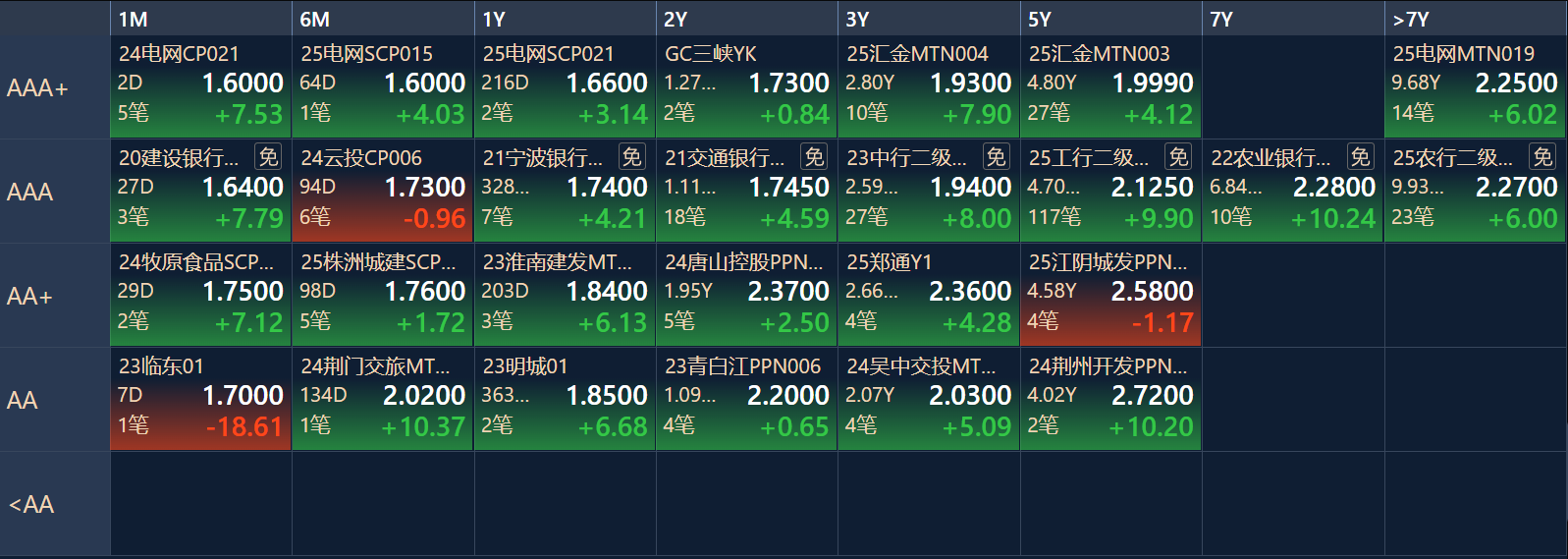Open the 23临东01 red tile
1568x559 pixels.
pyautogui.click(x=200, y=399)
